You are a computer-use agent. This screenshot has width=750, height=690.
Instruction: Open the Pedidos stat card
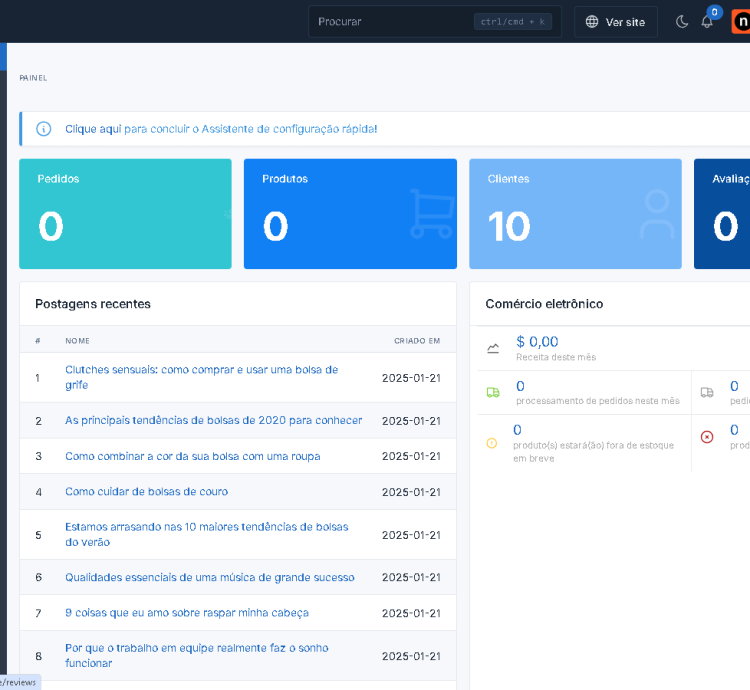[x=125, y=214]
